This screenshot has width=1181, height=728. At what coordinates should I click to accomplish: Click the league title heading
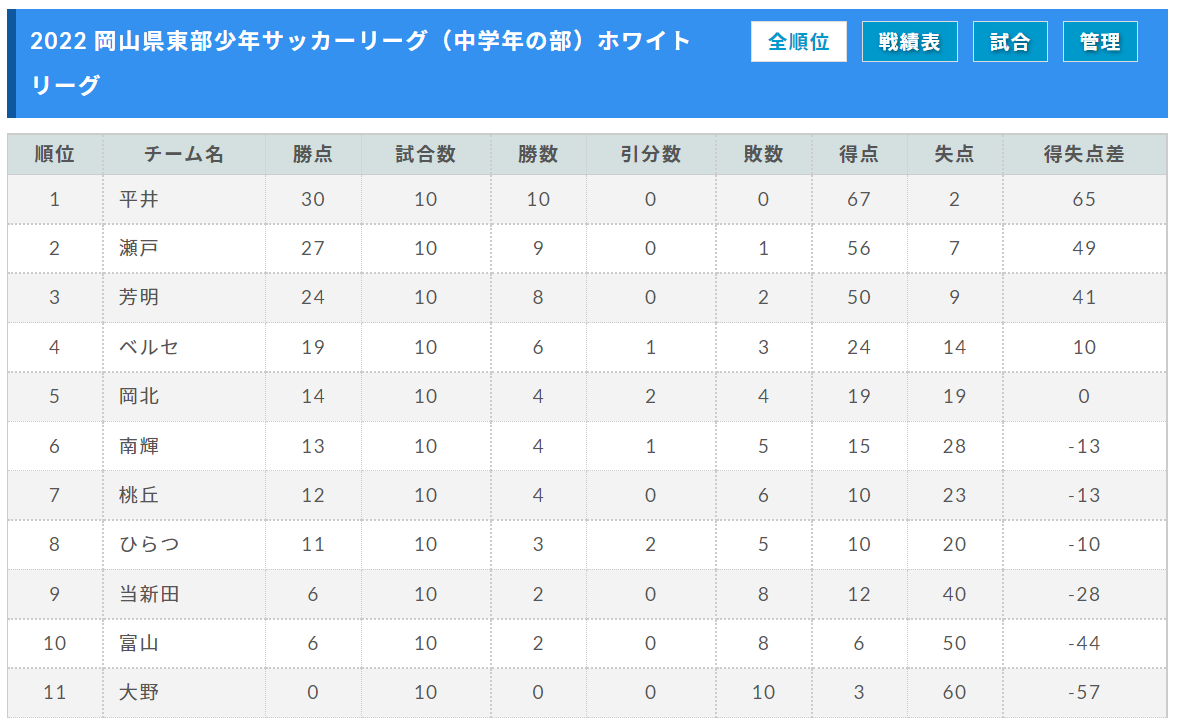point(360,62)
